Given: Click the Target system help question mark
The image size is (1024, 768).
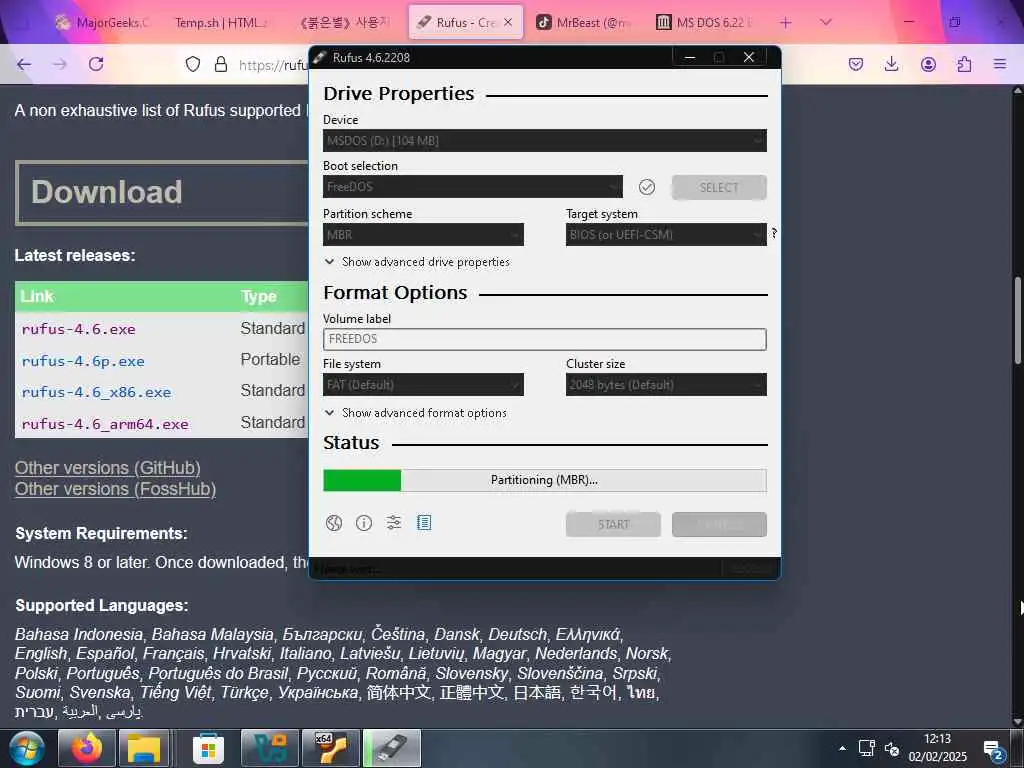Looking at the screenshot, I should click(x=775, y=233).
